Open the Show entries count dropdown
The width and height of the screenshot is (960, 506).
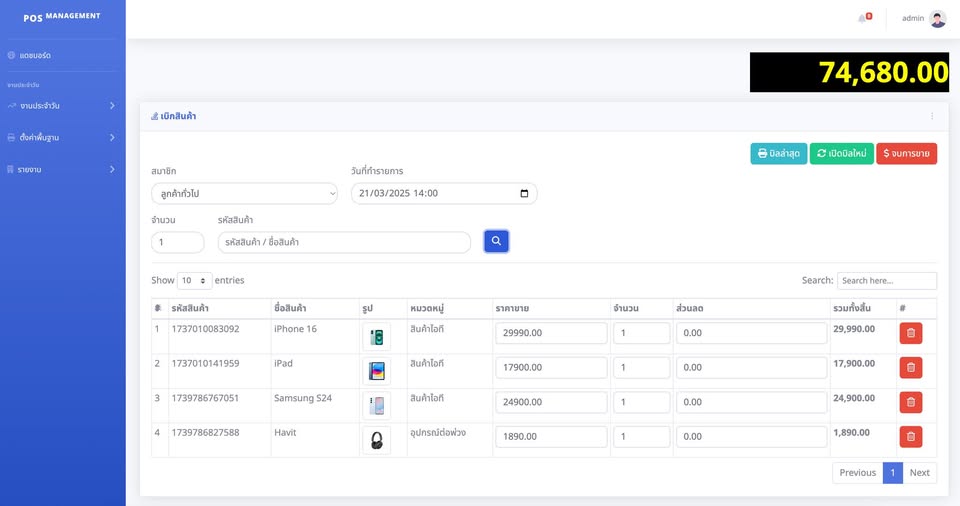coord(194,281)
